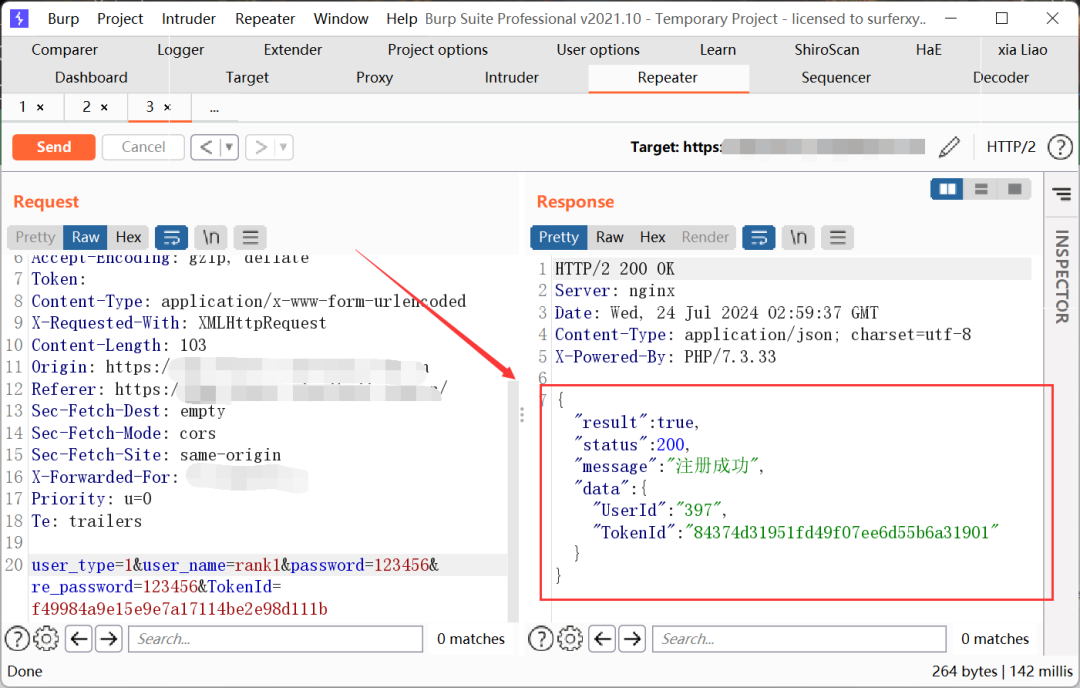Click the Response search input field

coord(799,639)
